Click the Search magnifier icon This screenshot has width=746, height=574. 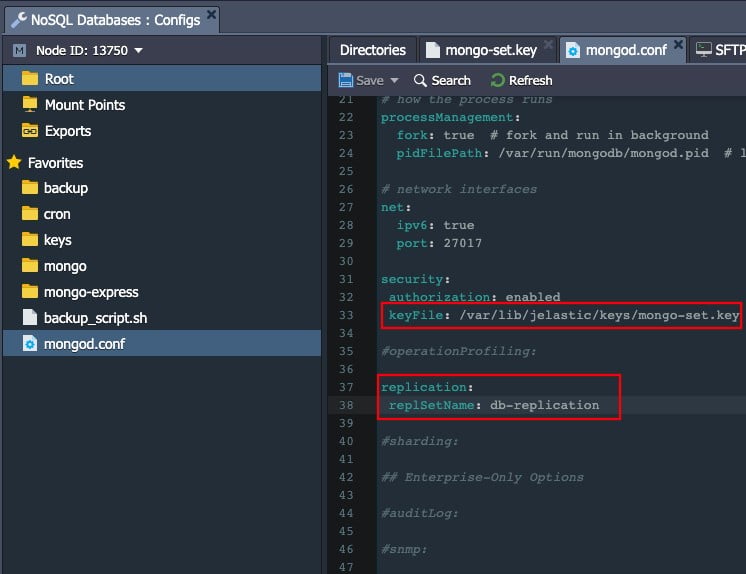pyautogui.click(x=420, y=80)
